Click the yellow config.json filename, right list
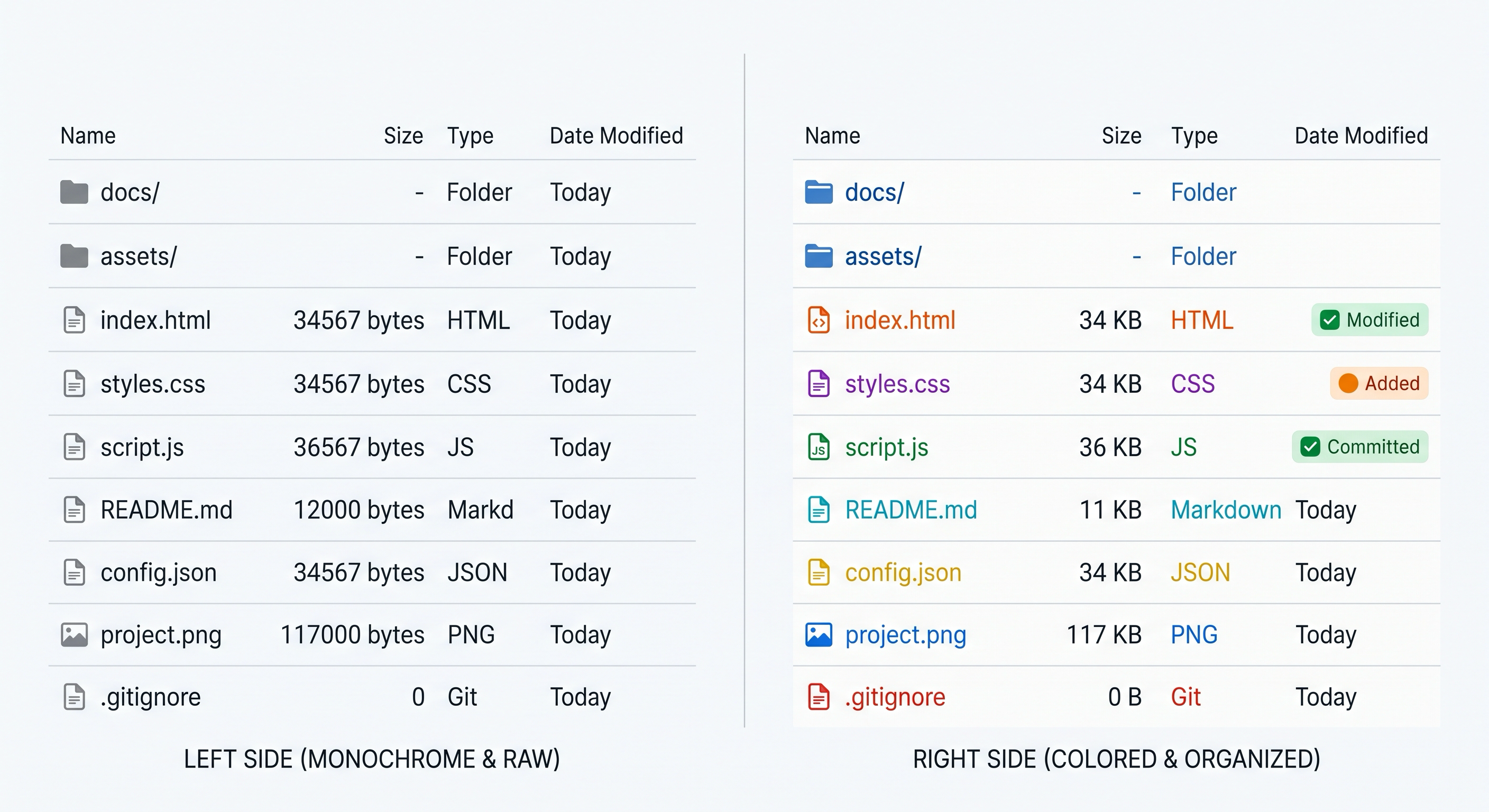The width and height of the screenshot is (1489, 812). click(903, 573)
